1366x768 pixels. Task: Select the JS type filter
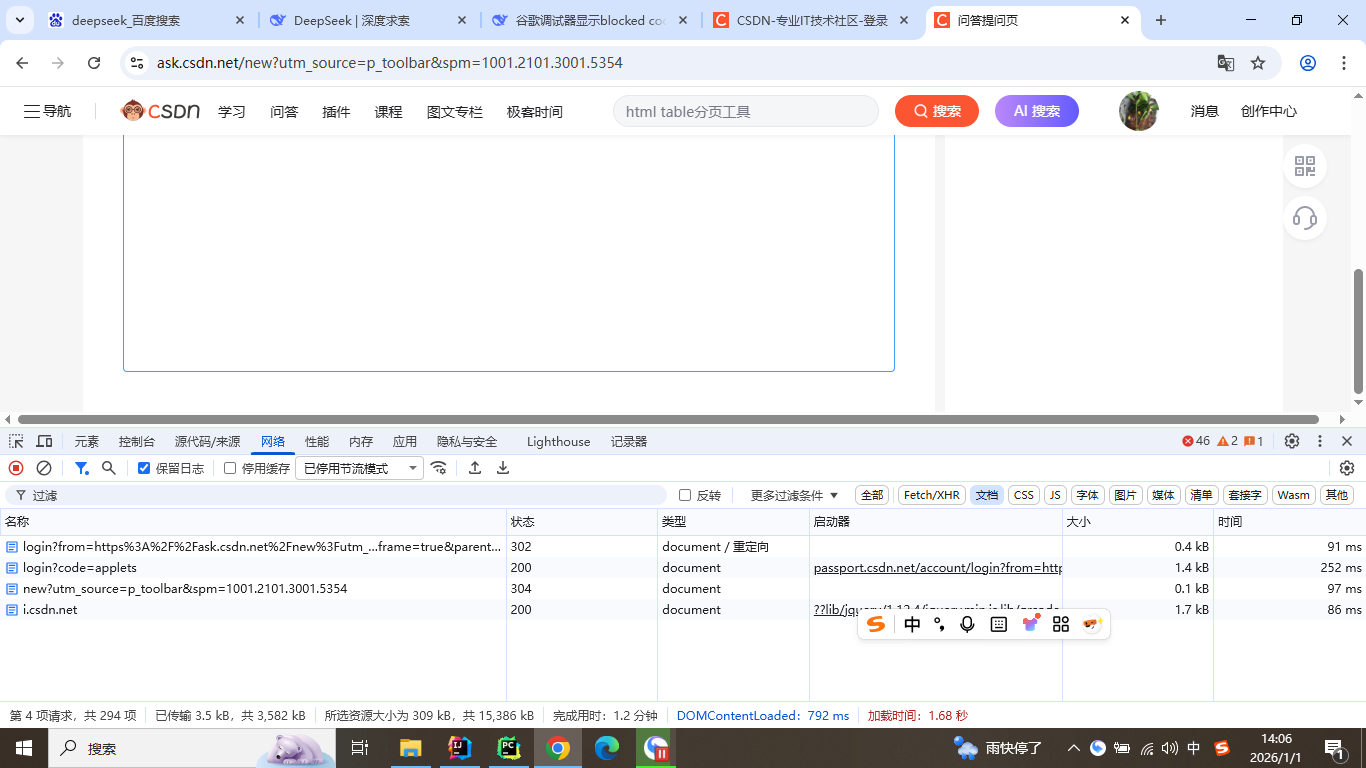(x=1055, y=495)
